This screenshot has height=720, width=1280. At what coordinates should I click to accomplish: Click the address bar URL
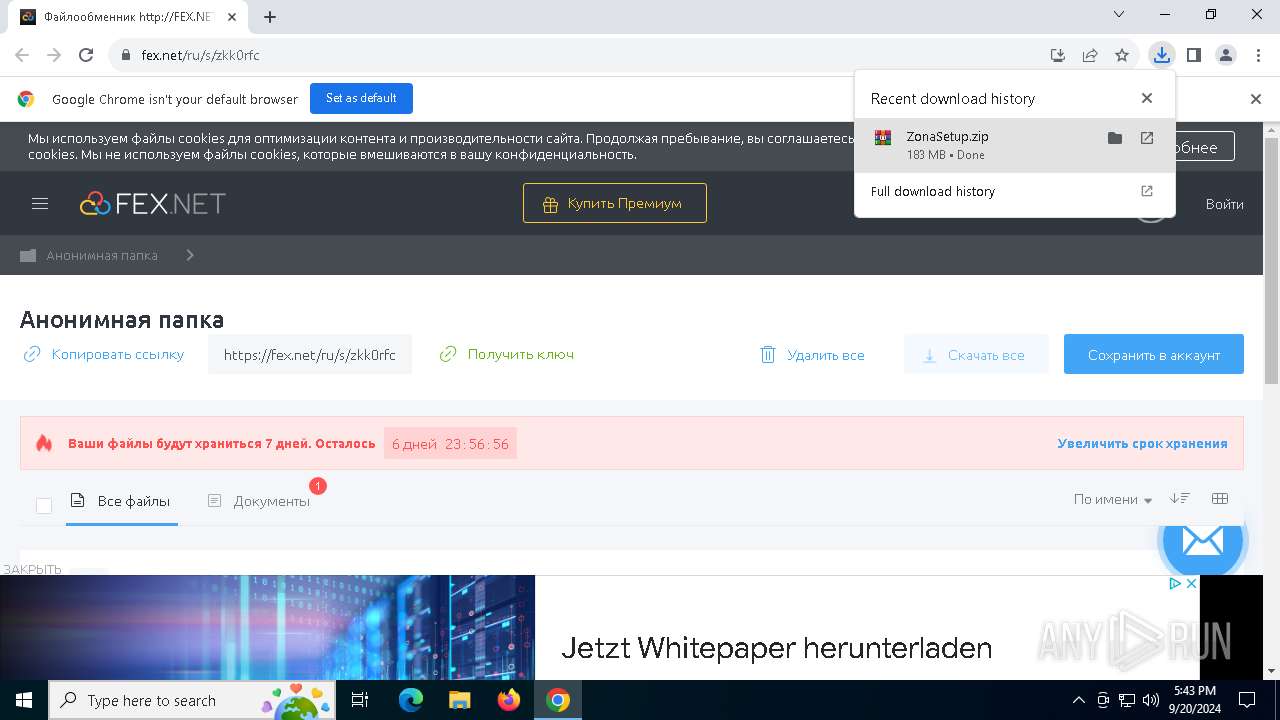click(200, 55)
